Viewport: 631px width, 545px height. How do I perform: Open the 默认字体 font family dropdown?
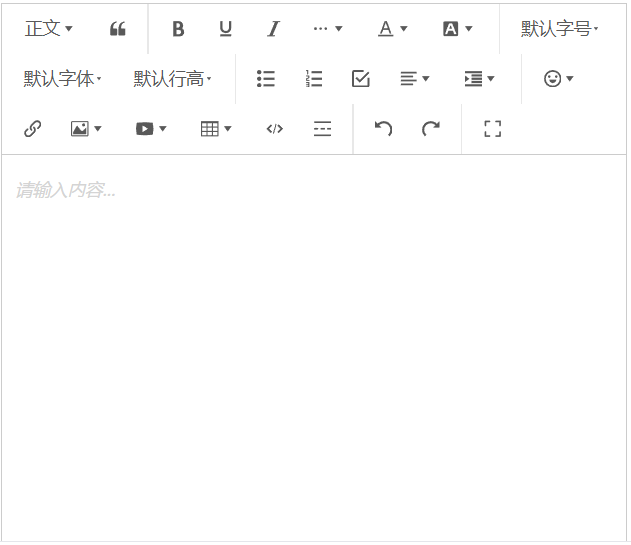click(62, 79)
